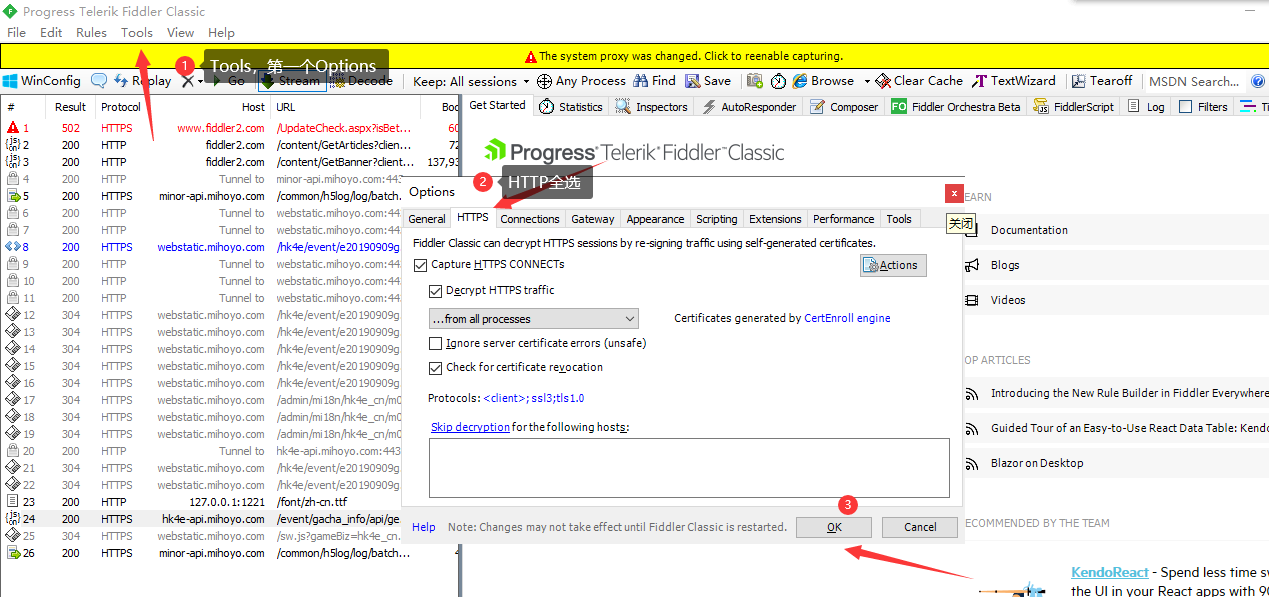Click the Decode toolbar button
The height and width of the screenshot is (597, 1269).
point(363,81)
